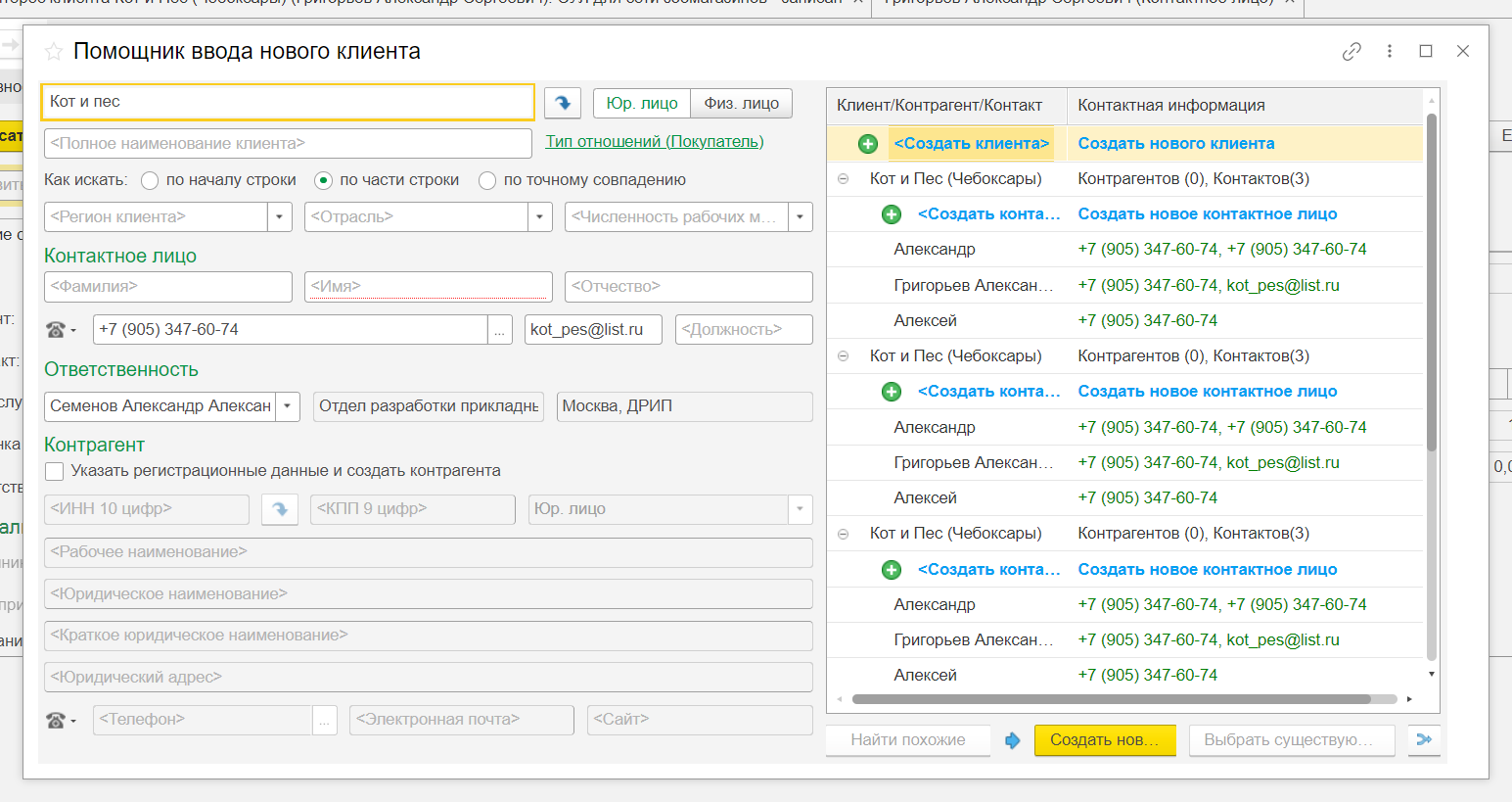Open the Численность рабочих мест dropdown
The width and height of the screenshot is (1512, 802).
tap(801, 217)
